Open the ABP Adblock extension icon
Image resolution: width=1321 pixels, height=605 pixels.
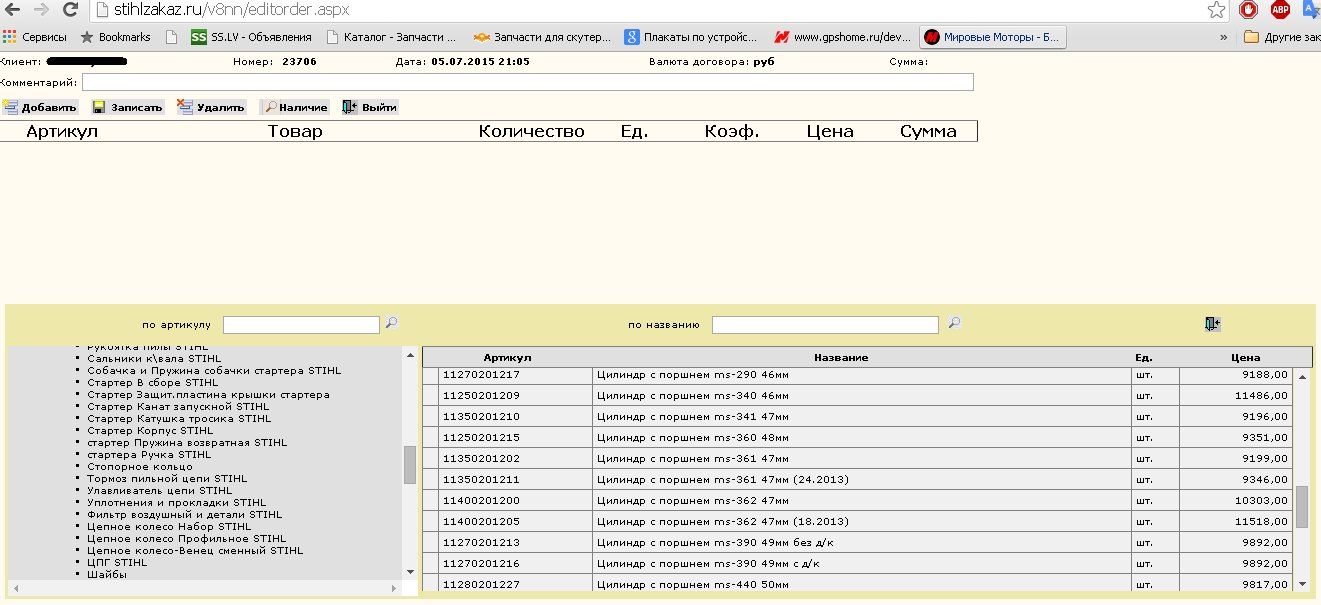coord(1280,10)
